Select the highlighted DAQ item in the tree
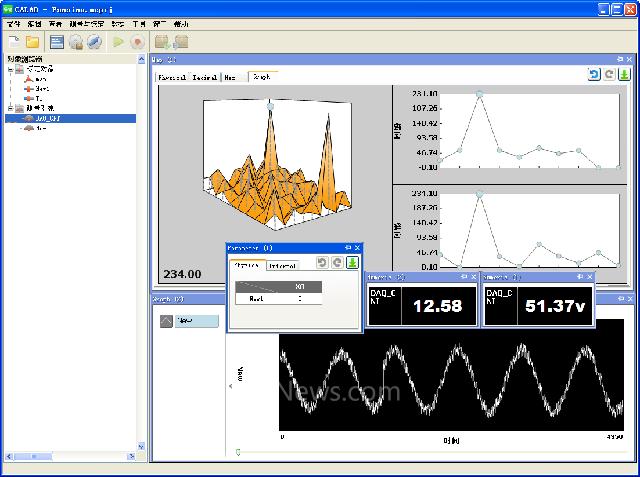Viewport: 640px width, 477px height. 48,118
